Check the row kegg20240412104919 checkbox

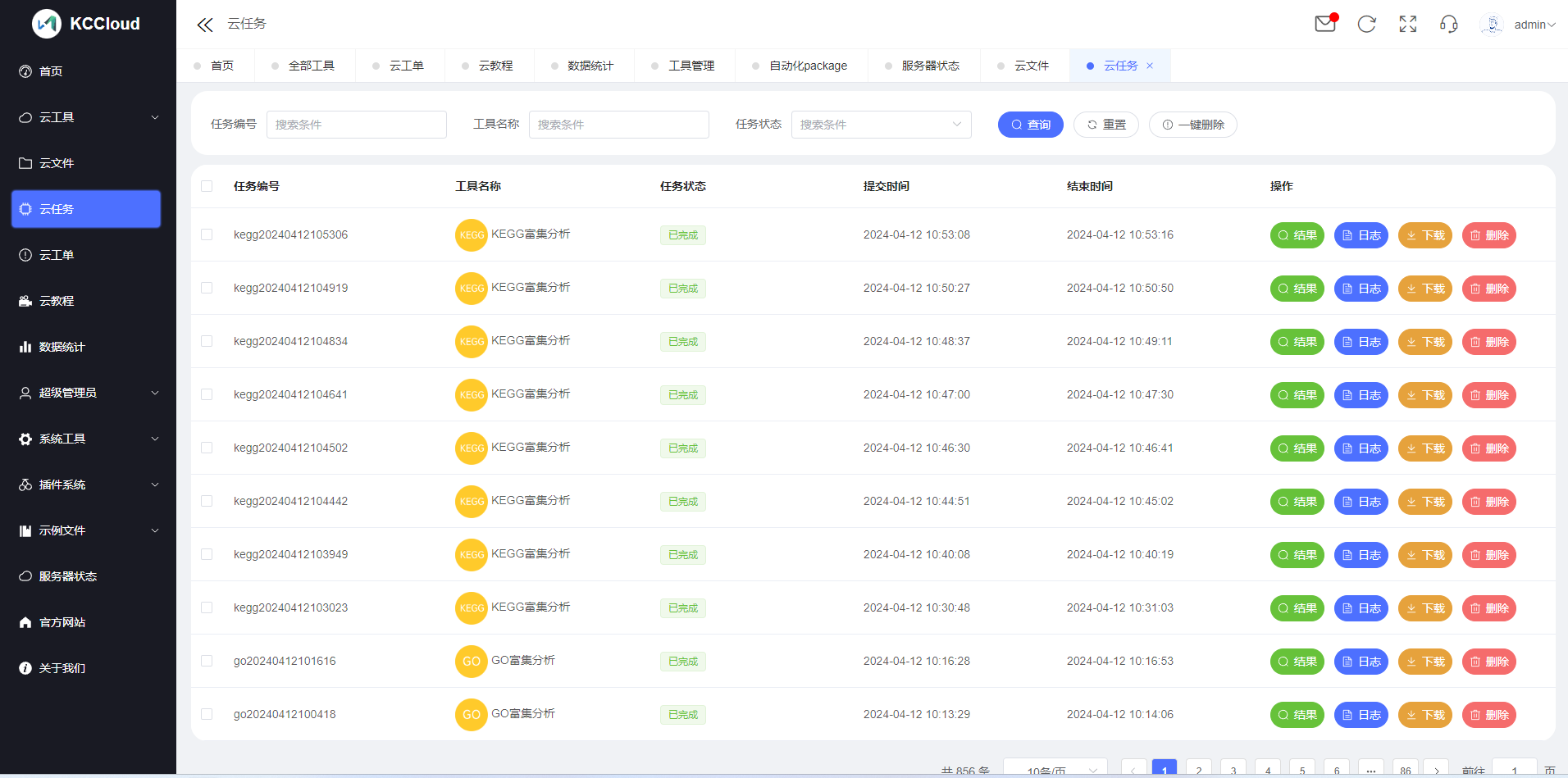pos(207,288)
